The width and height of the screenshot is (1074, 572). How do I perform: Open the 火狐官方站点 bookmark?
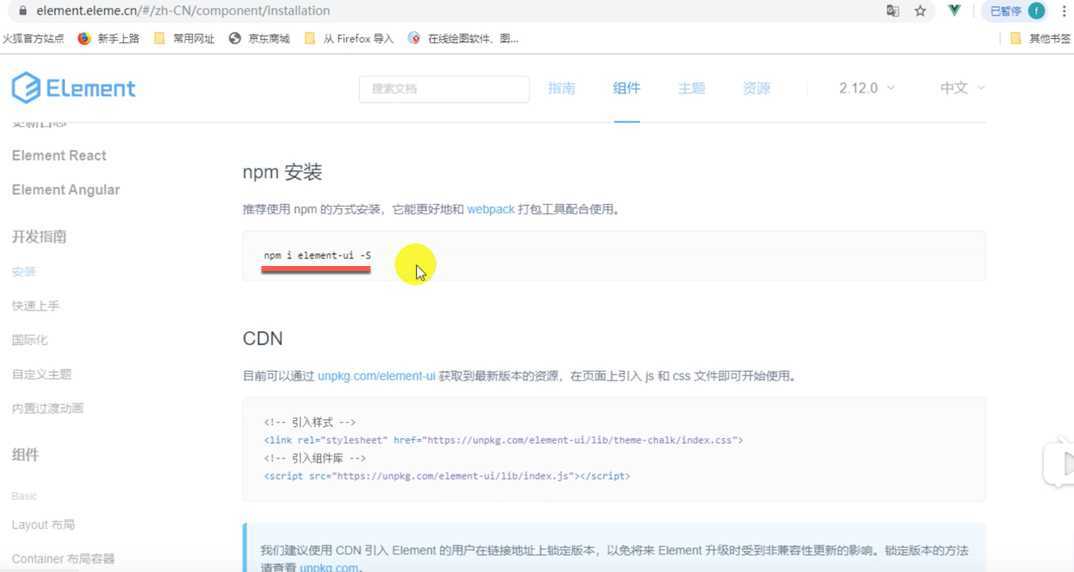click(x=33, y=38)
